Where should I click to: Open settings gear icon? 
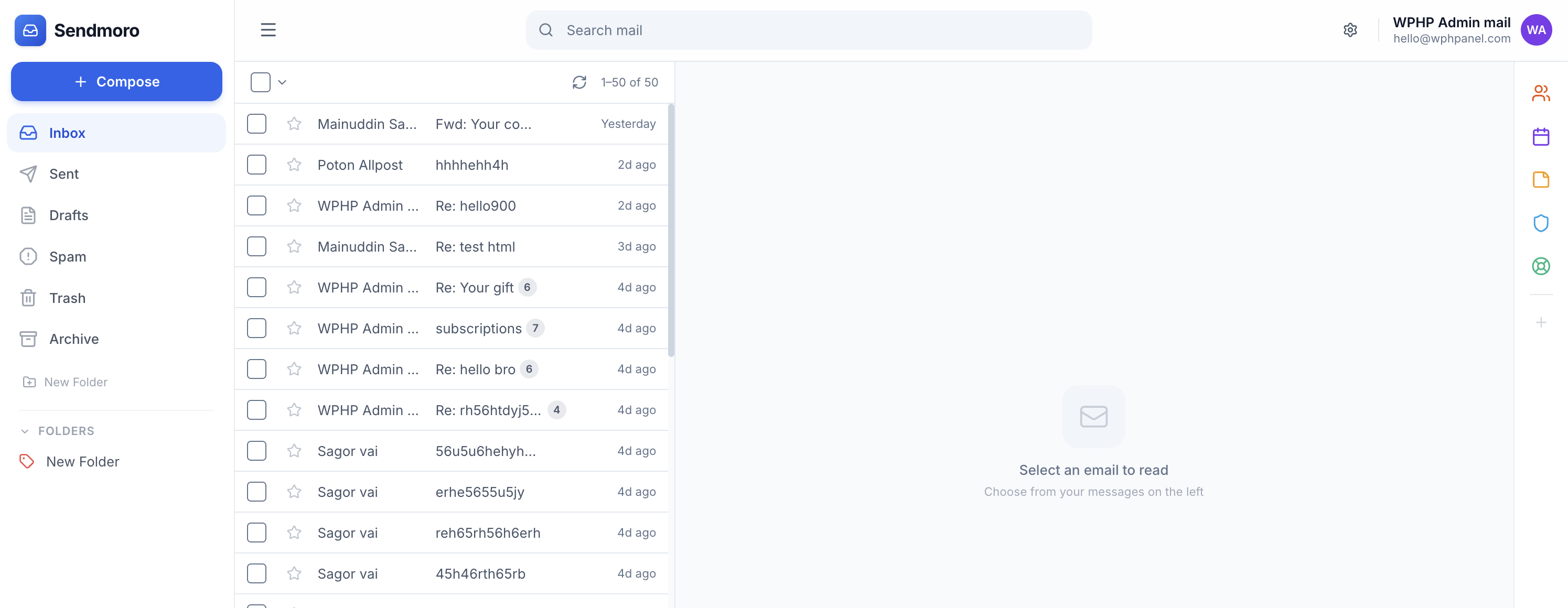coord(1349,30)
